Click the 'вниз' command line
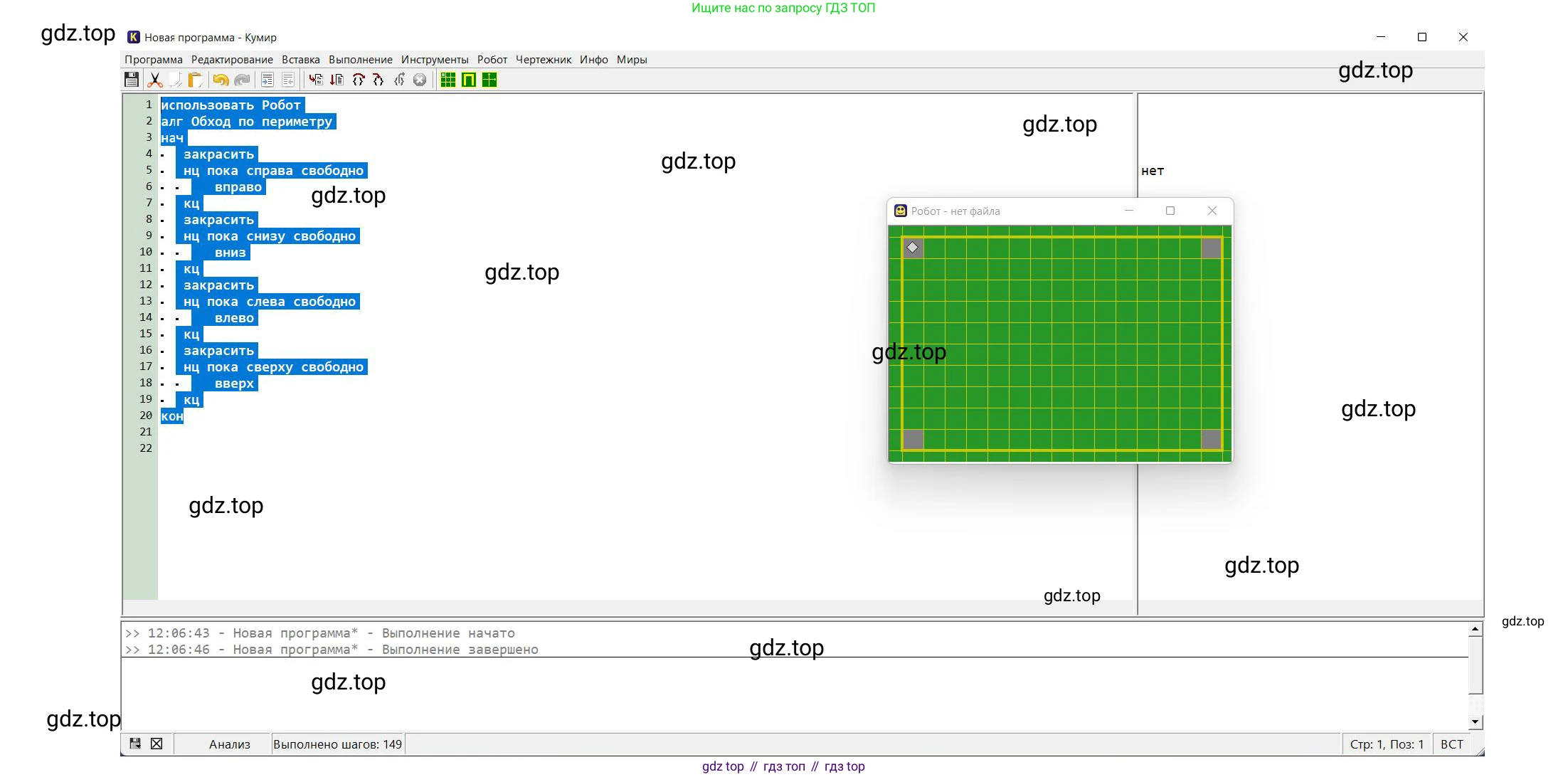 coord(231,253)
